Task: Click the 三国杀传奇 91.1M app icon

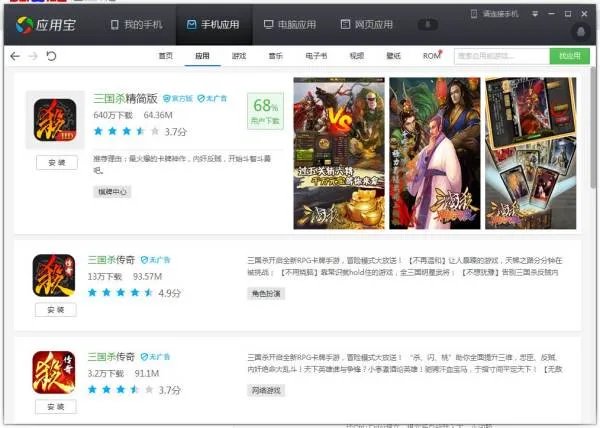Action: (x=54, y=372)
